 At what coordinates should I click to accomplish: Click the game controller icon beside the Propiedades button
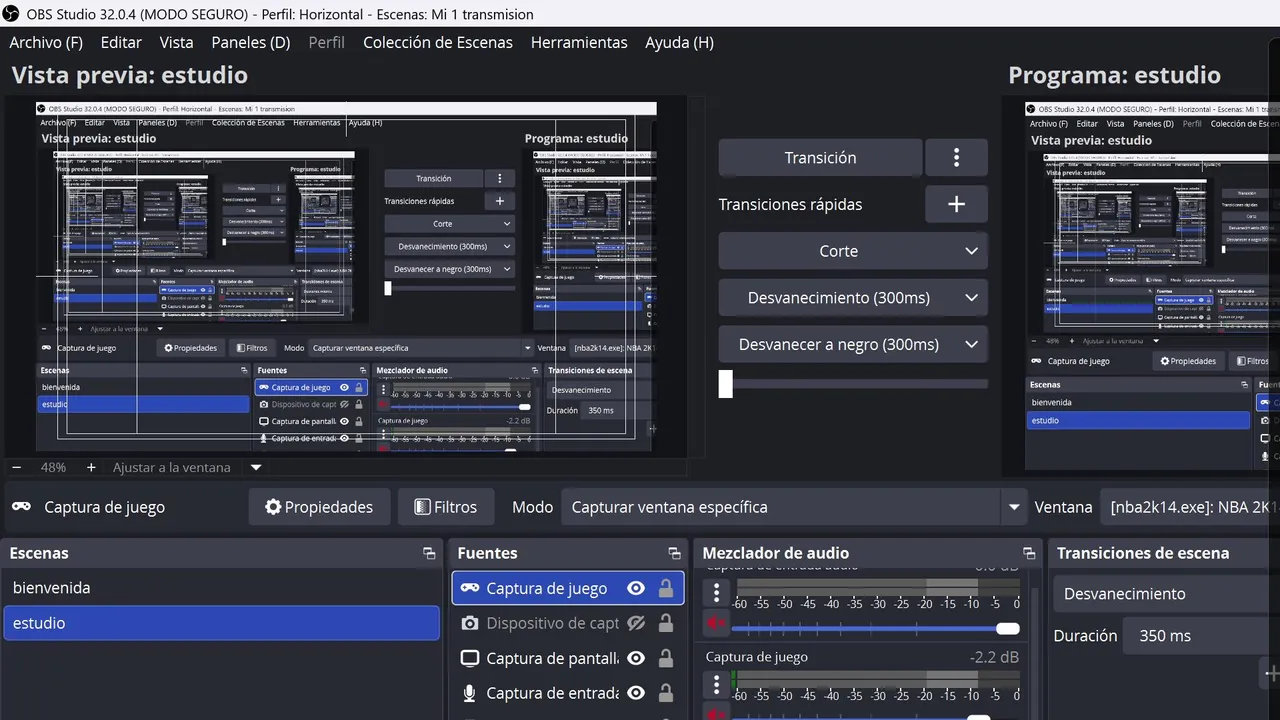(x=21, y=507)
